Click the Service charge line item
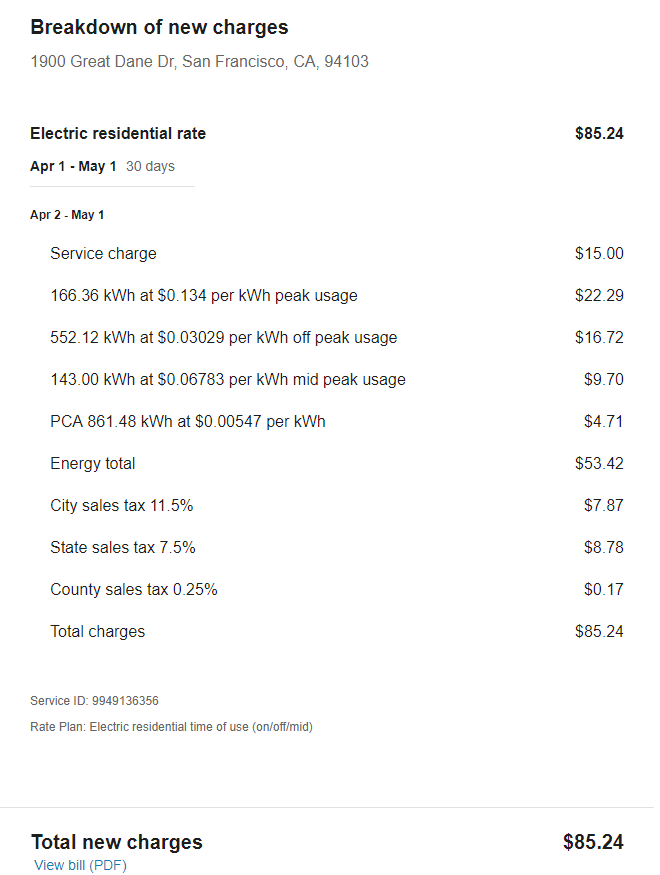Image resolution: width=660 pixels, height=875 pixels. (337, 253)
